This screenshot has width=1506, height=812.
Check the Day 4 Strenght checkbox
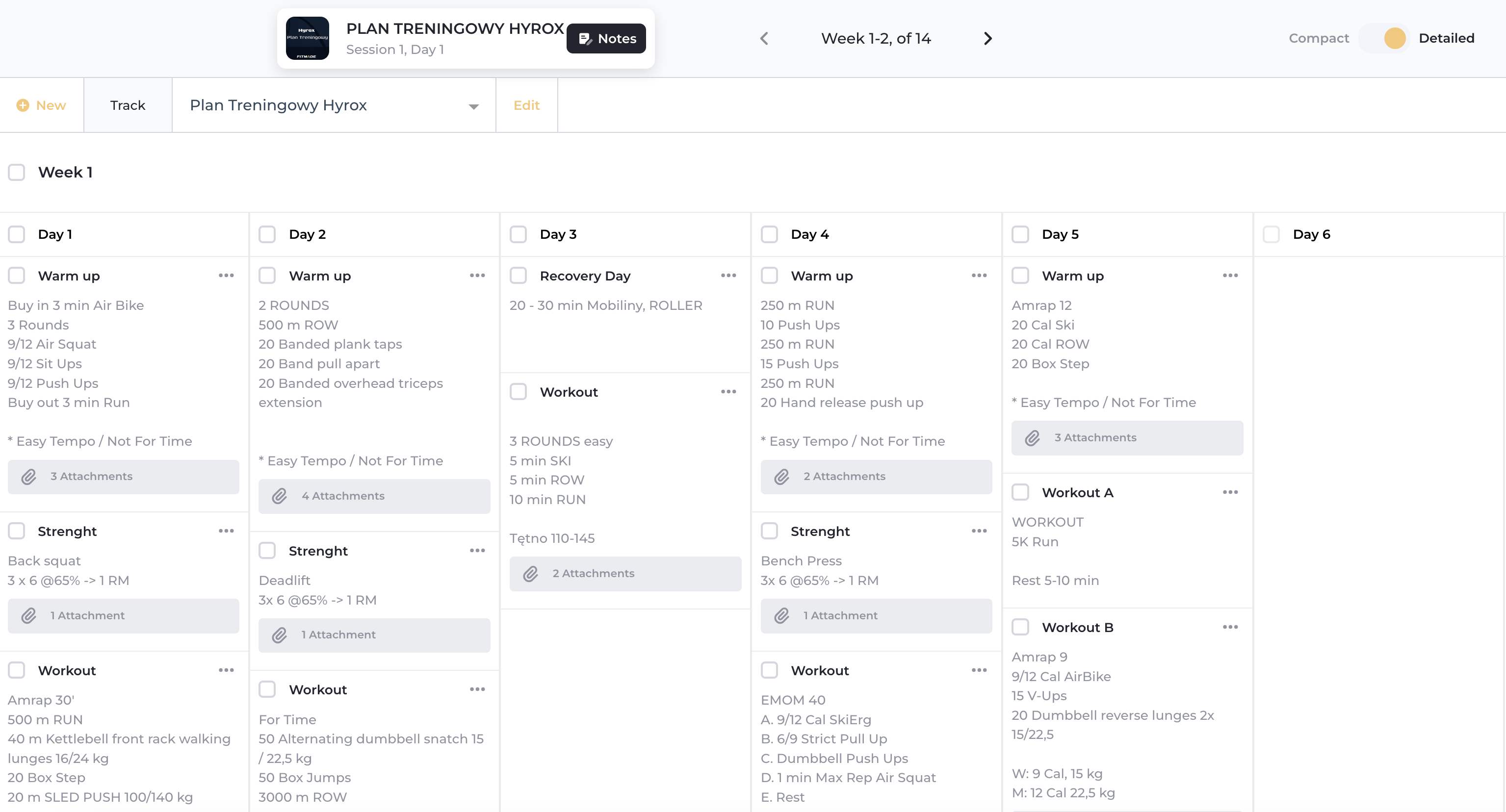tap(769, 531)
